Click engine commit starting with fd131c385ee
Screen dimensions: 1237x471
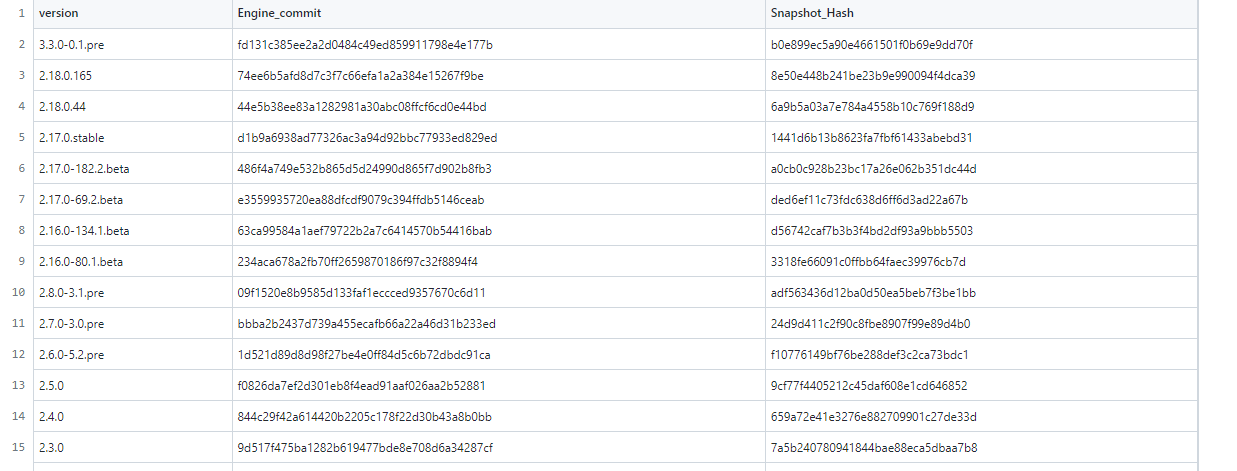[x=365, y=45]
